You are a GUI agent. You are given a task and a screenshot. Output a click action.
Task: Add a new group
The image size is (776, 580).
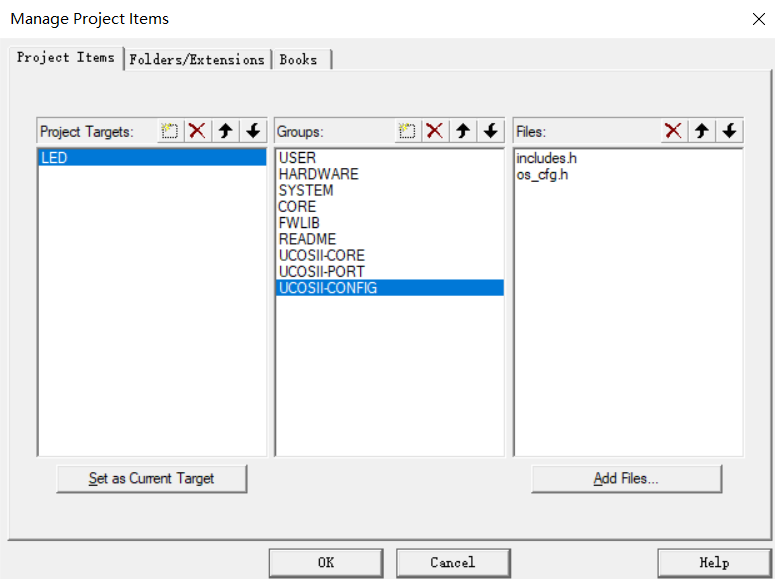[x=408, y=131]
